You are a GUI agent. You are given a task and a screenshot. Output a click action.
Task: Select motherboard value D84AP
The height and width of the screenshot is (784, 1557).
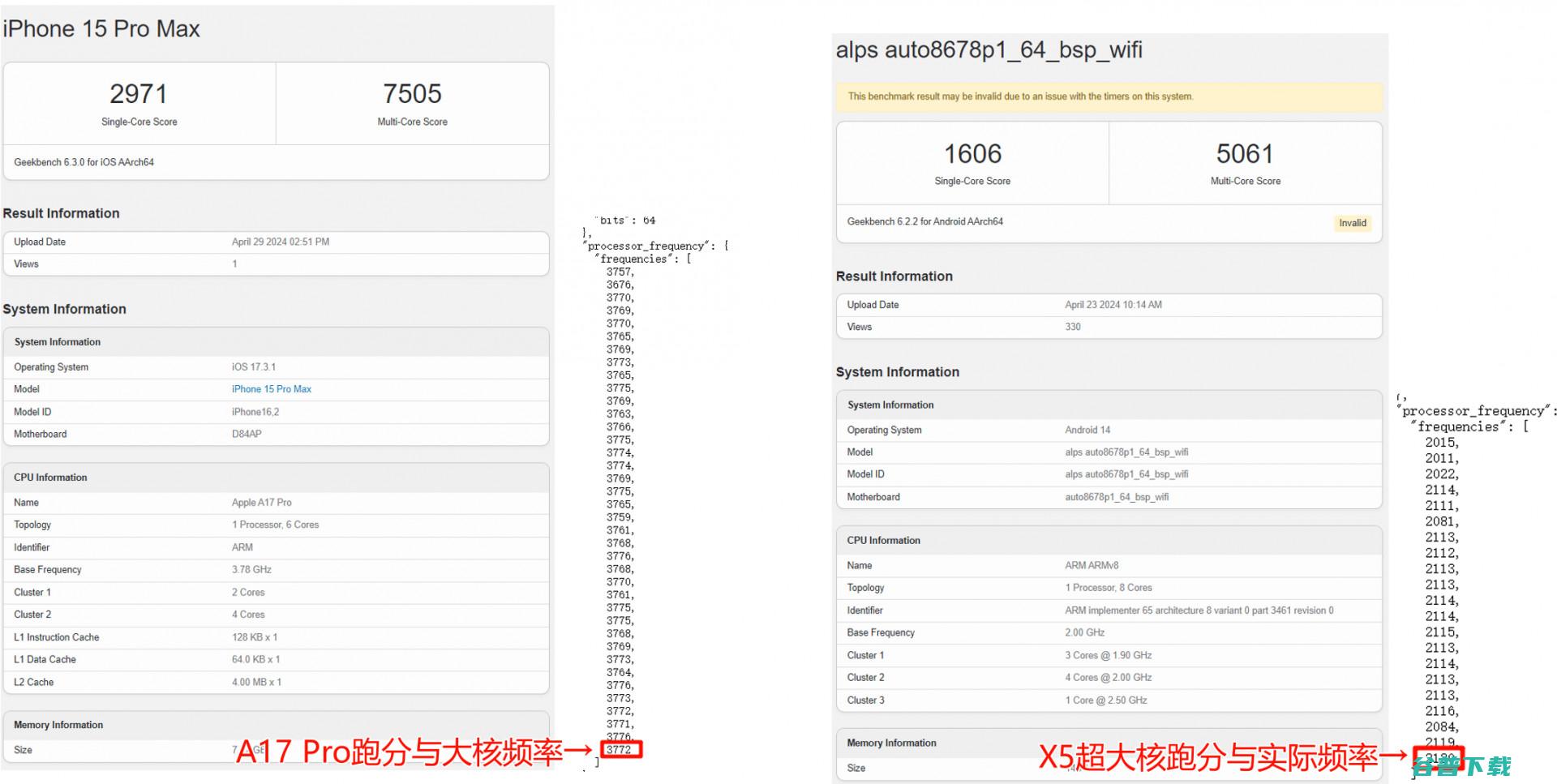[247, 434]
